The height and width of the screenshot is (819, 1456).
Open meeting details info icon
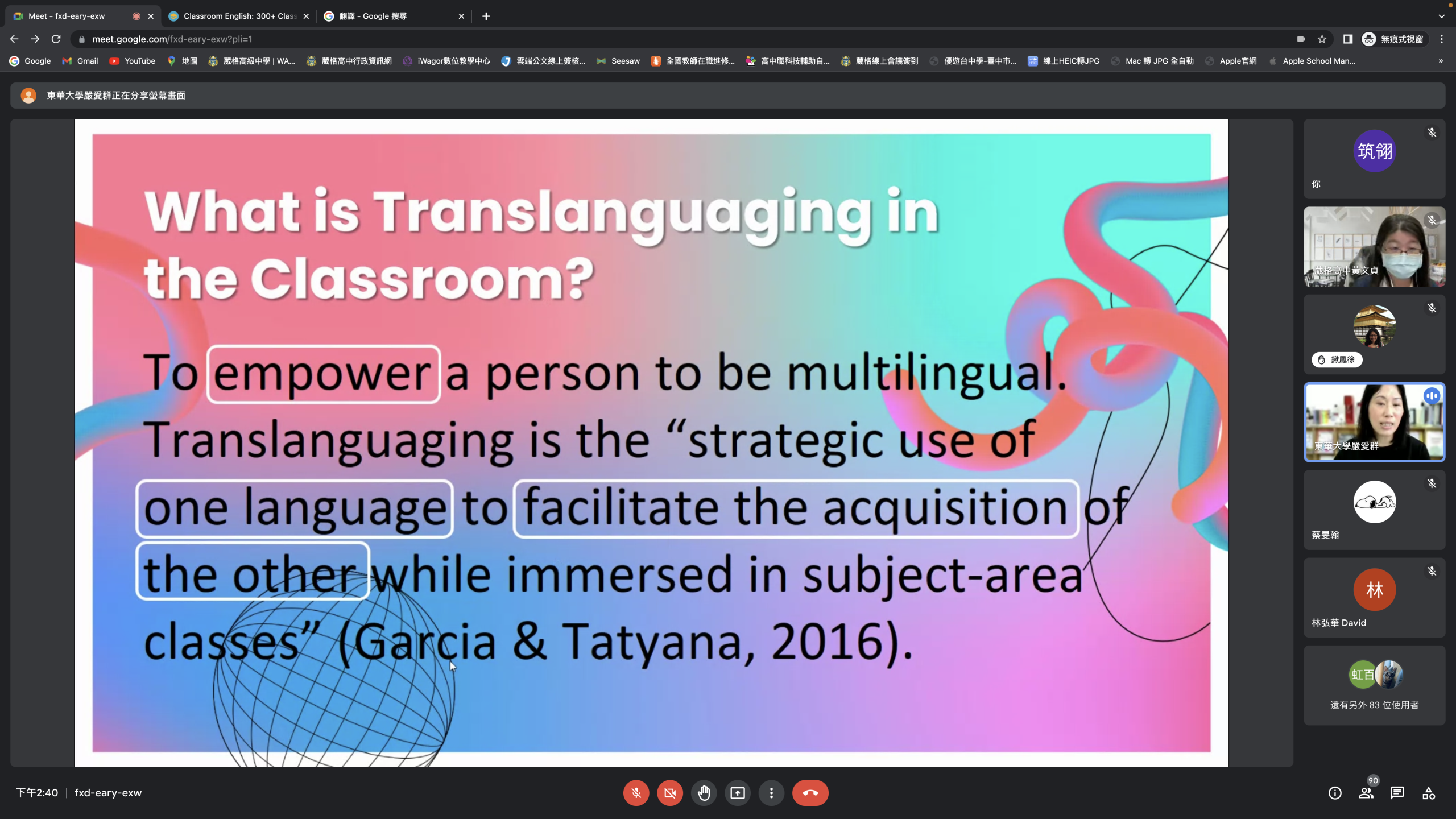[x=1335, y=793]
